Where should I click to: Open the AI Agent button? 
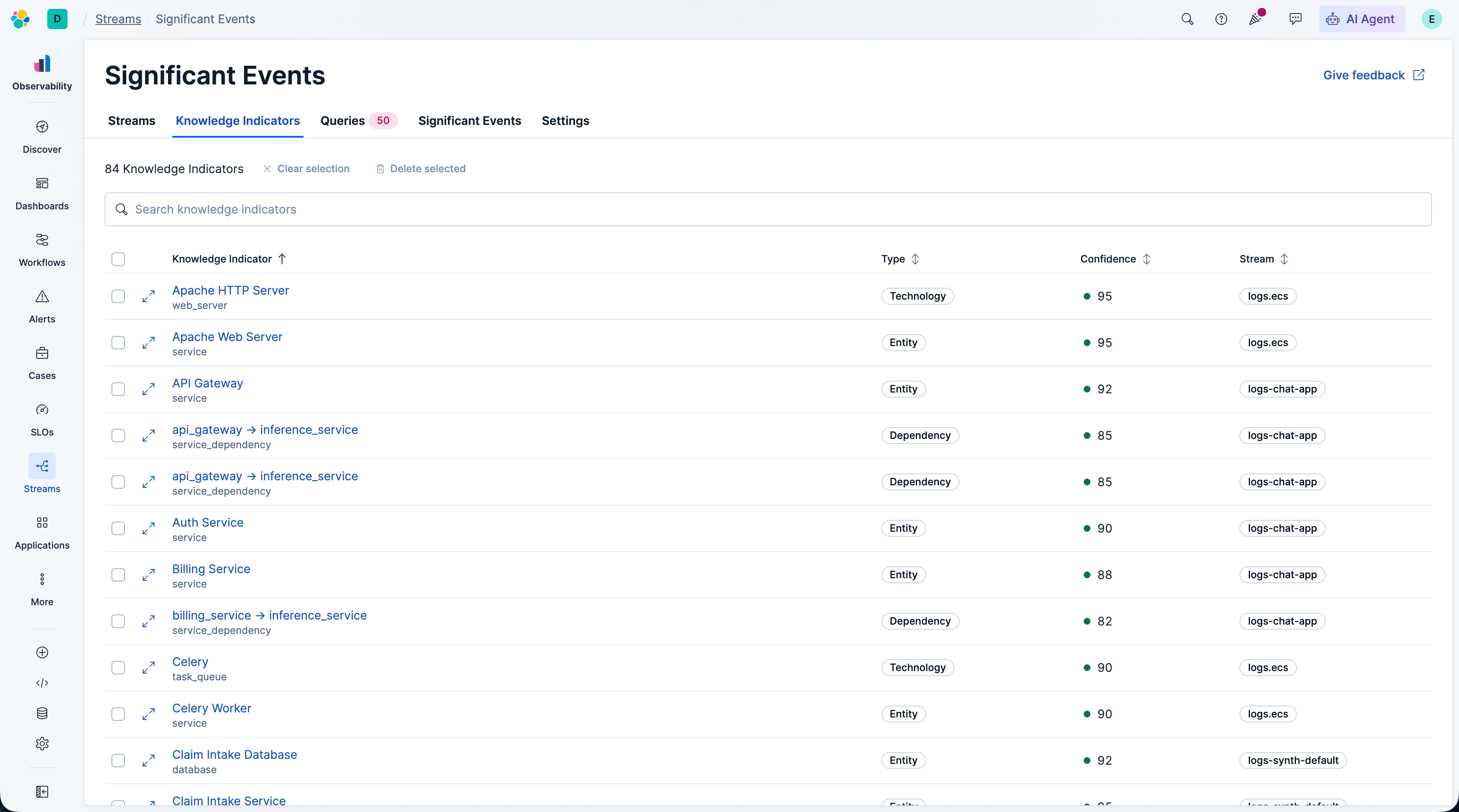[x=1361, y=19]
